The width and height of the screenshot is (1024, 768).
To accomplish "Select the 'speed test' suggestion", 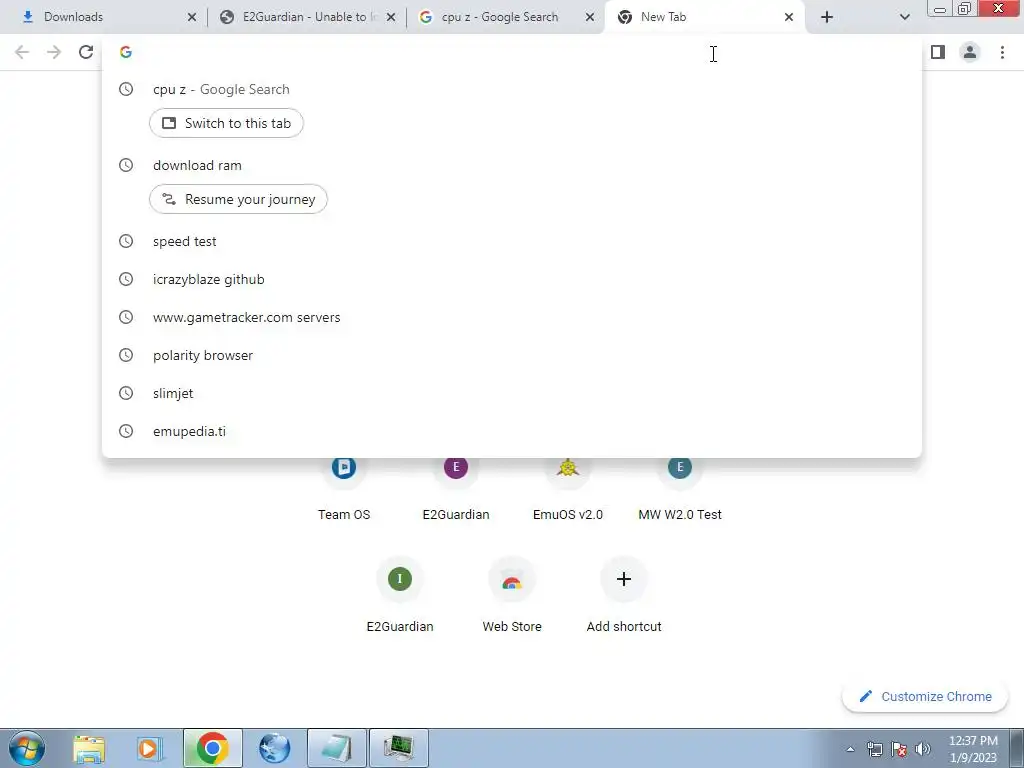I will [512, 242].
